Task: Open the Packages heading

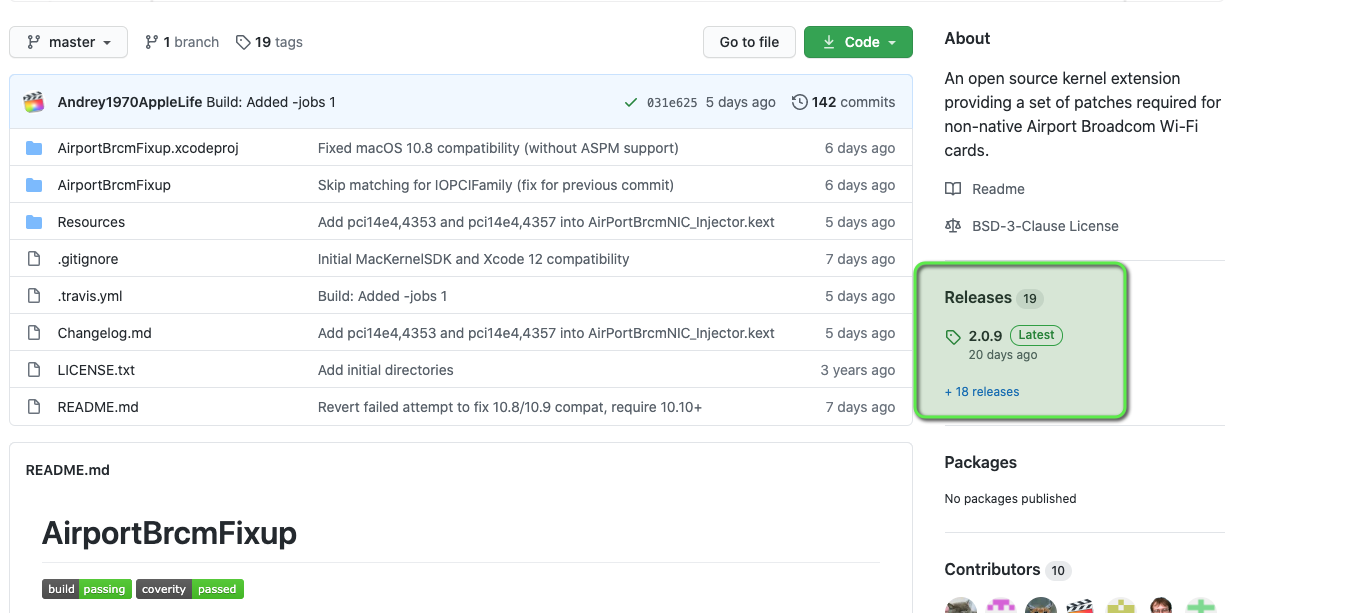Action: (981, 462)
